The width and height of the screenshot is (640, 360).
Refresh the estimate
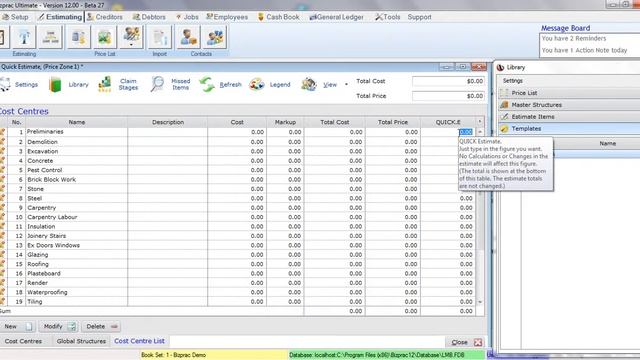(220, 84)
